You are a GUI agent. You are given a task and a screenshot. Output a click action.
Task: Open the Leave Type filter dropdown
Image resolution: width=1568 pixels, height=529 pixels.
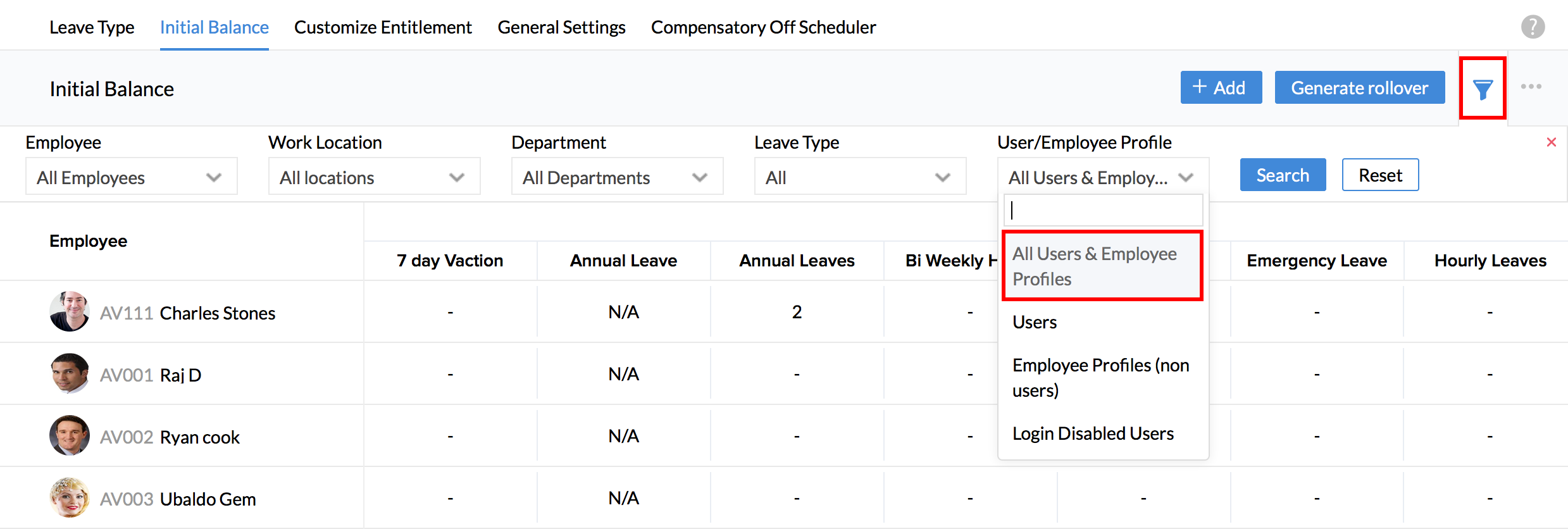[860, 177]
